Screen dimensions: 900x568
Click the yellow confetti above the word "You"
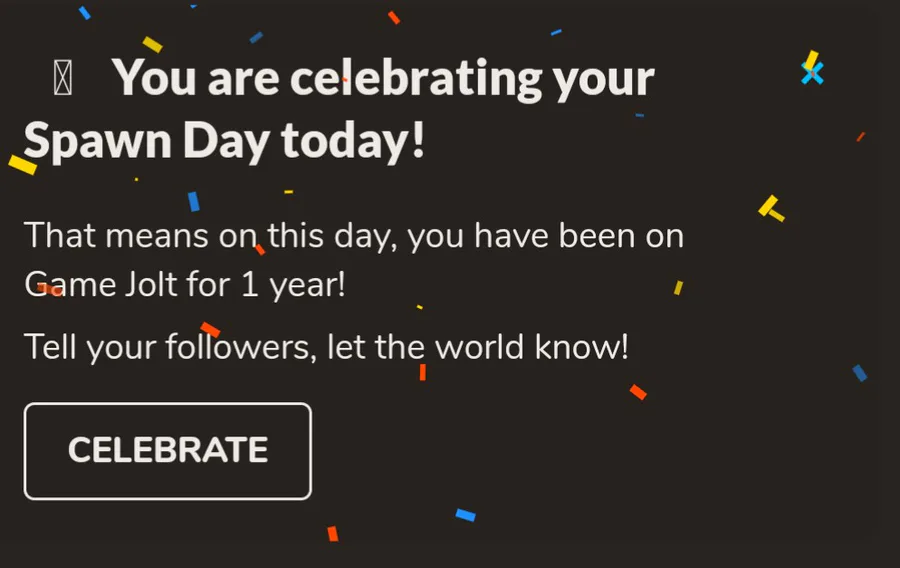point(152,44)
